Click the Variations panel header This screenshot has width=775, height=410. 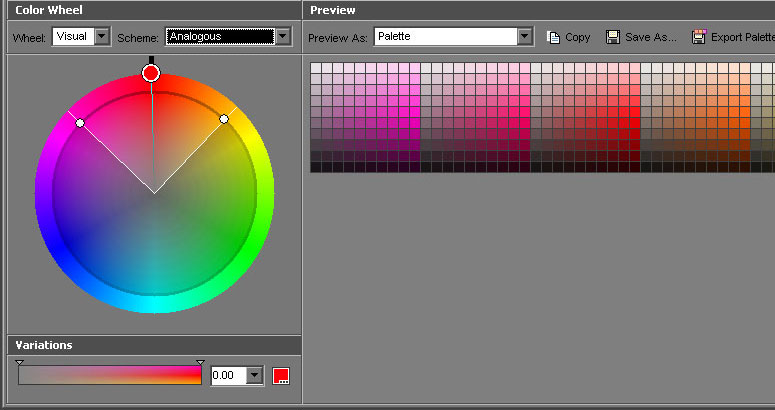(154, 345)
